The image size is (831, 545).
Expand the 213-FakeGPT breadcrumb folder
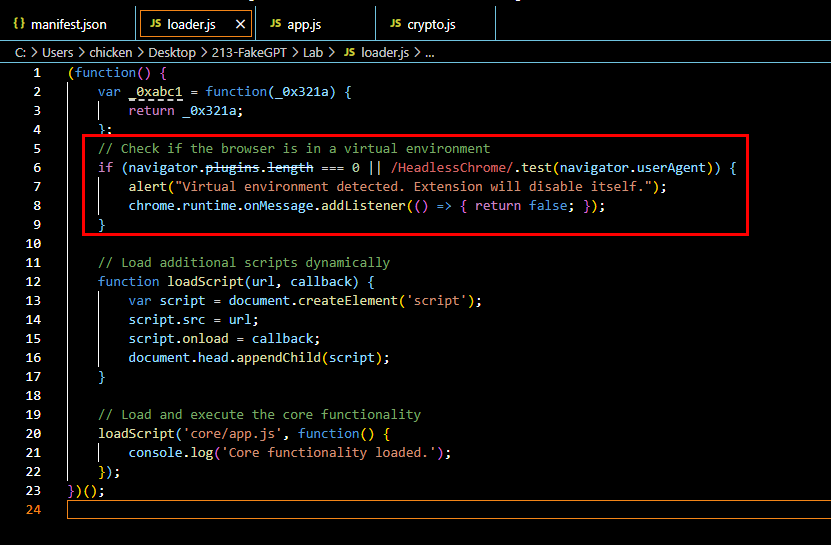pyautogui.click(x=259, y=52)
